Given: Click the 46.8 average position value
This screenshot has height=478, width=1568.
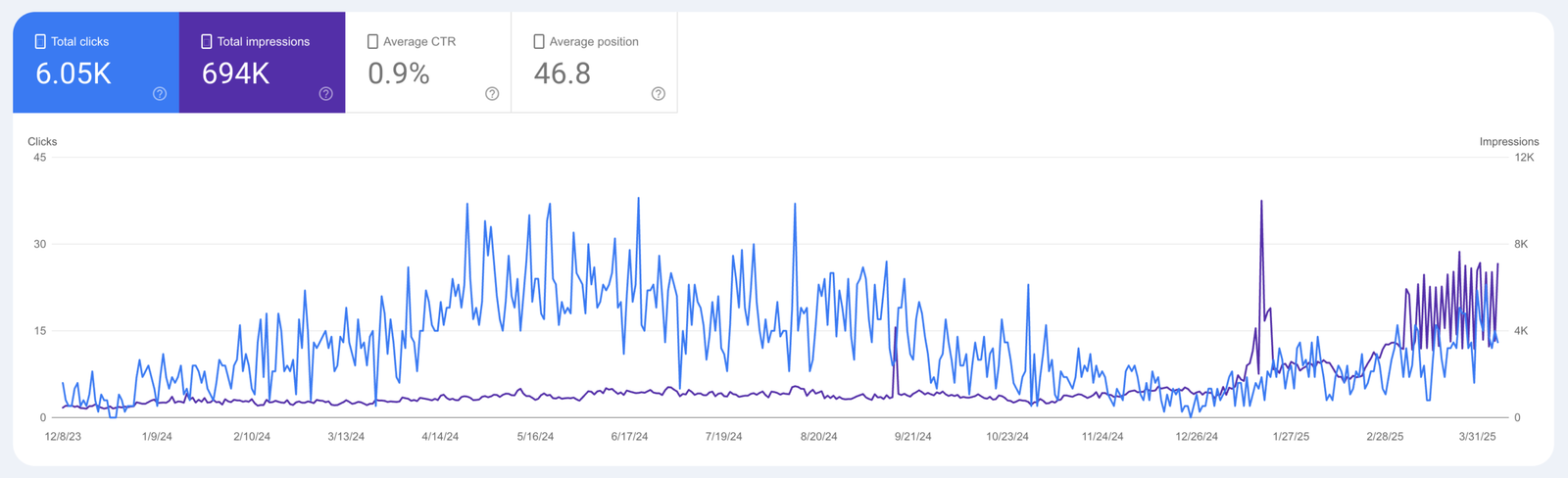Looking at the screenshot, I should (x=563, y=73).
